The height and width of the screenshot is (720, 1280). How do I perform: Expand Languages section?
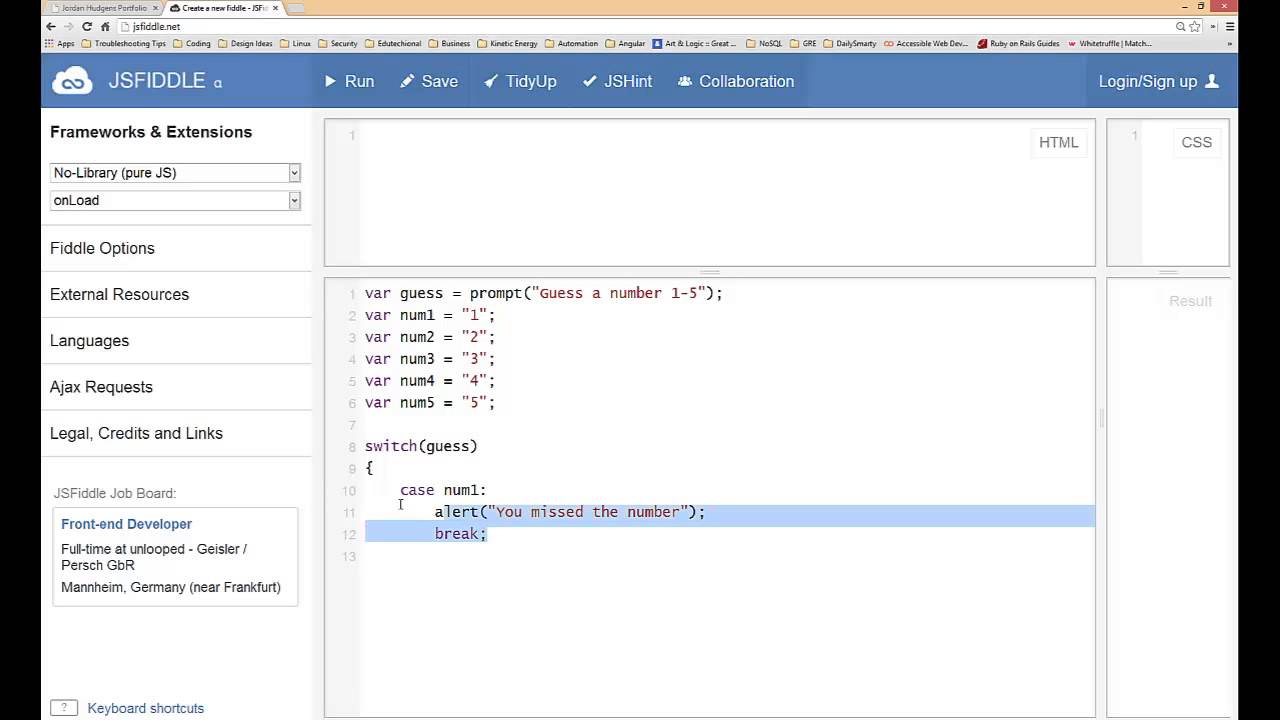[x=89, y=341]
